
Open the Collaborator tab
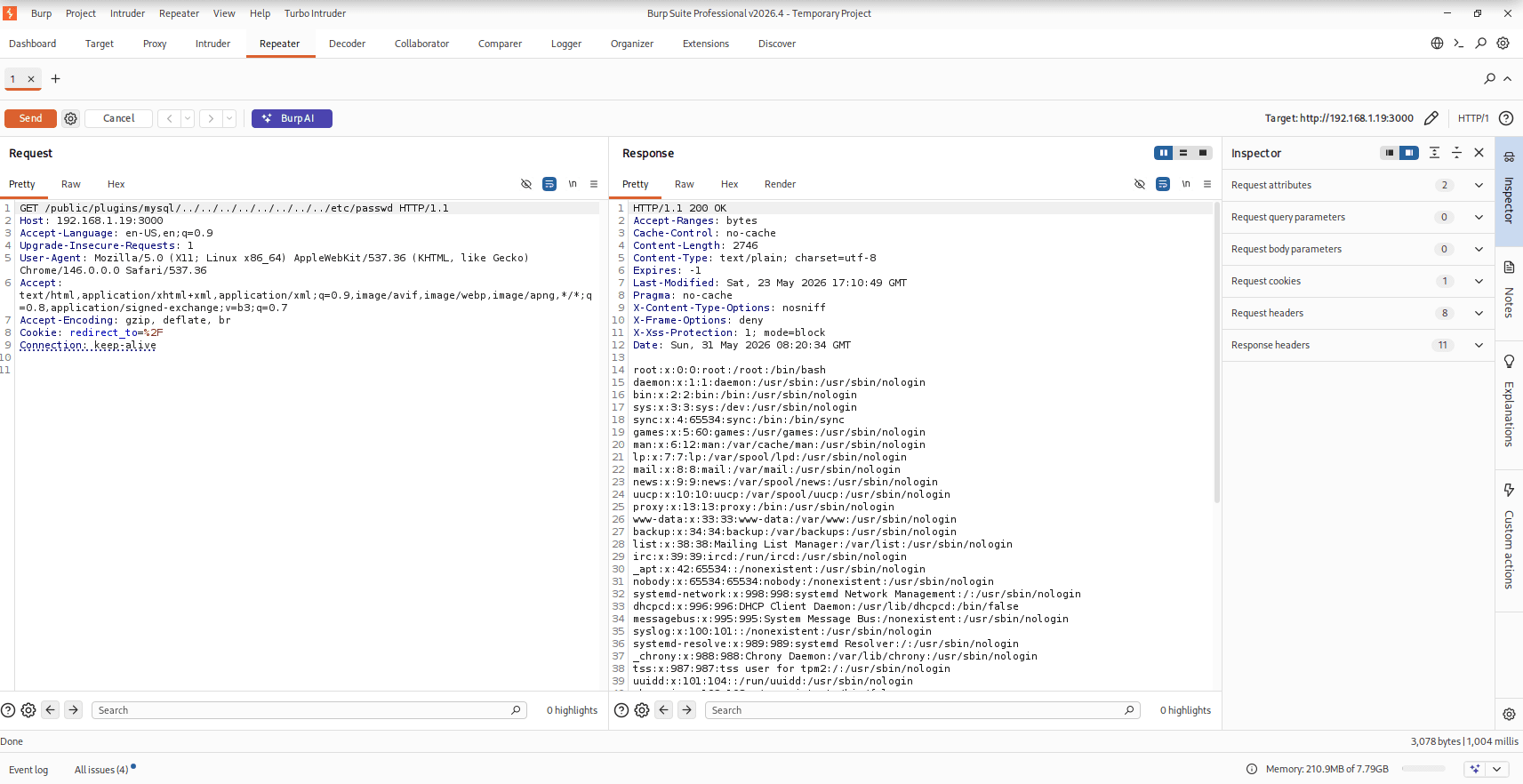click(x=421, y=44)
